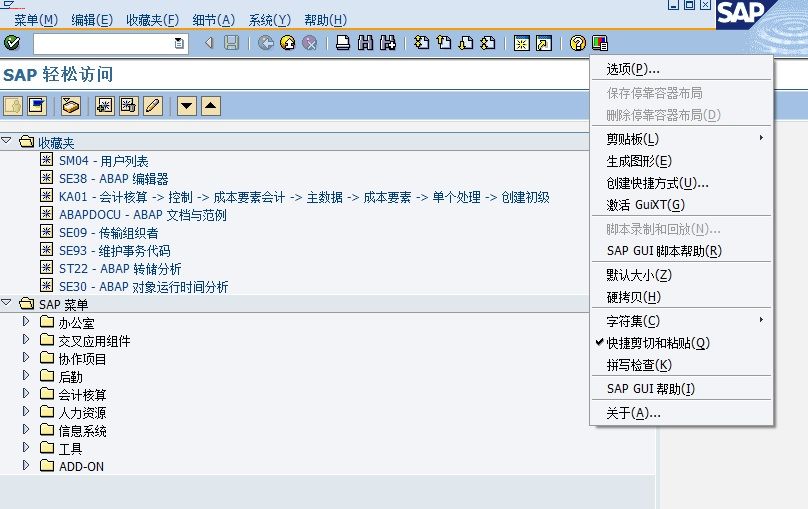
Task: Click the Previous Page icon
Action: [444, 43]
